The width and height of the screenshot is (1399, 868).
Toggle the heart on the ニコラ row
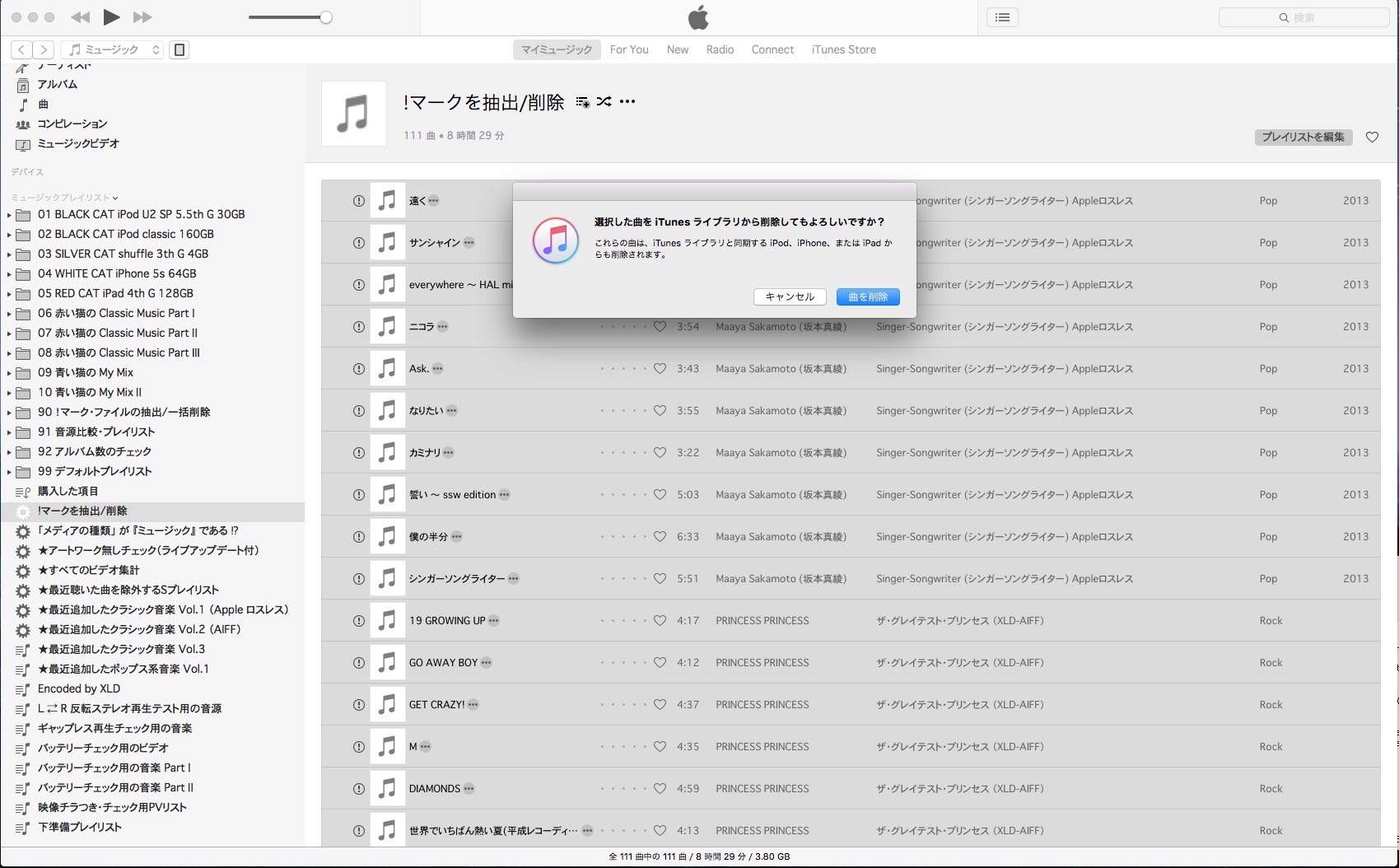[660, 327]
